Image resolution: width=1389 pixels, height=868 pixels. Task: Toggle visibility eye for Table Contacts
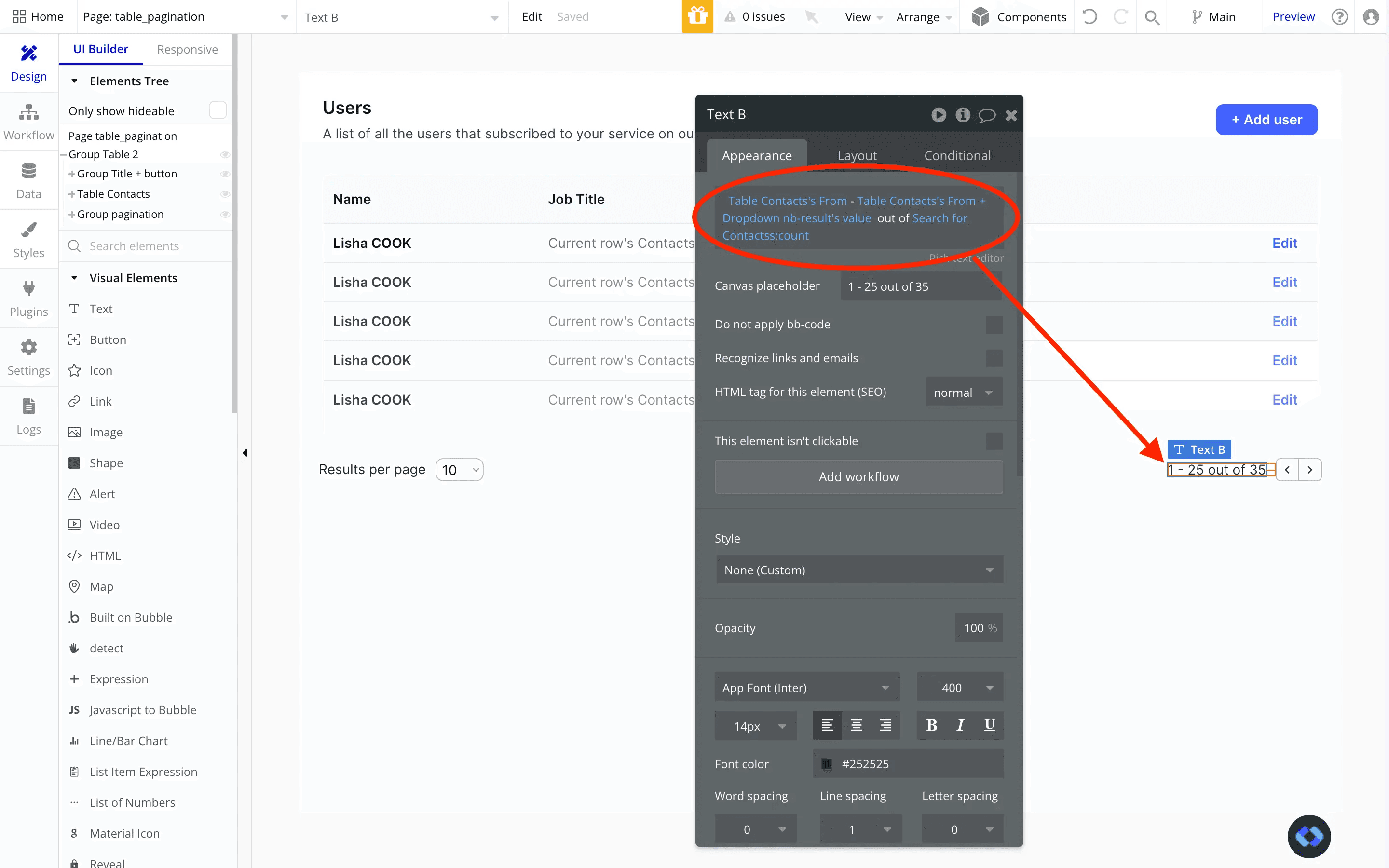click(225, 194)
